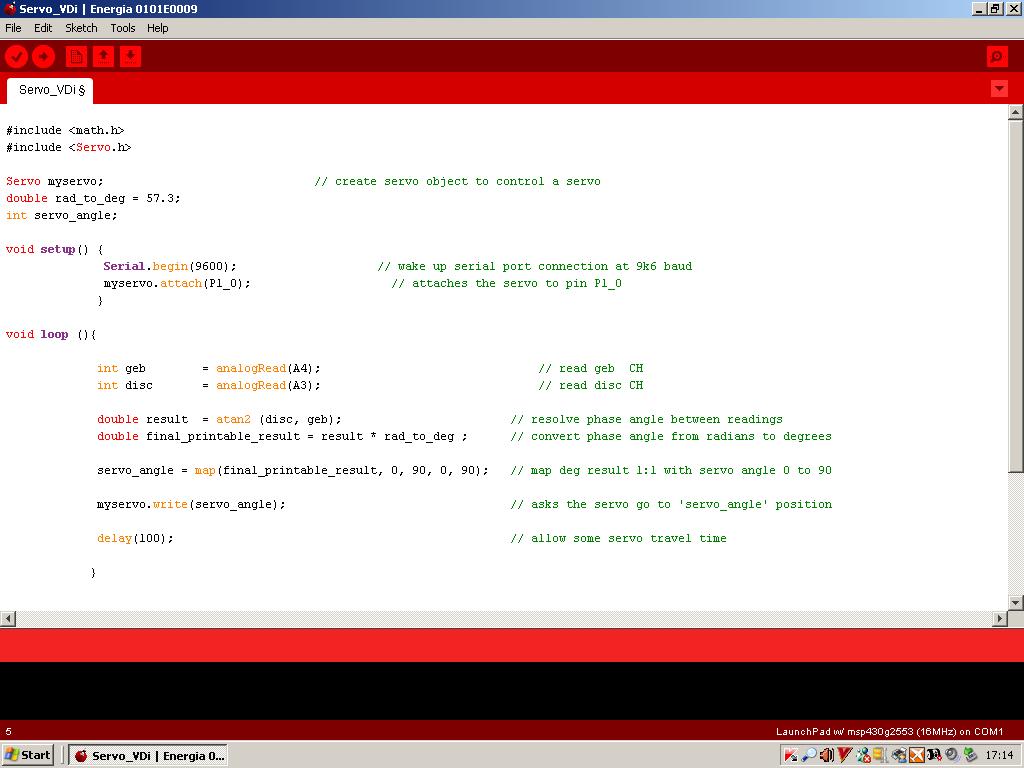The height and width of the screenshot is (768, 1024).
Task: Save the sketch with the down-arrow icon
Action: point(130,57)
